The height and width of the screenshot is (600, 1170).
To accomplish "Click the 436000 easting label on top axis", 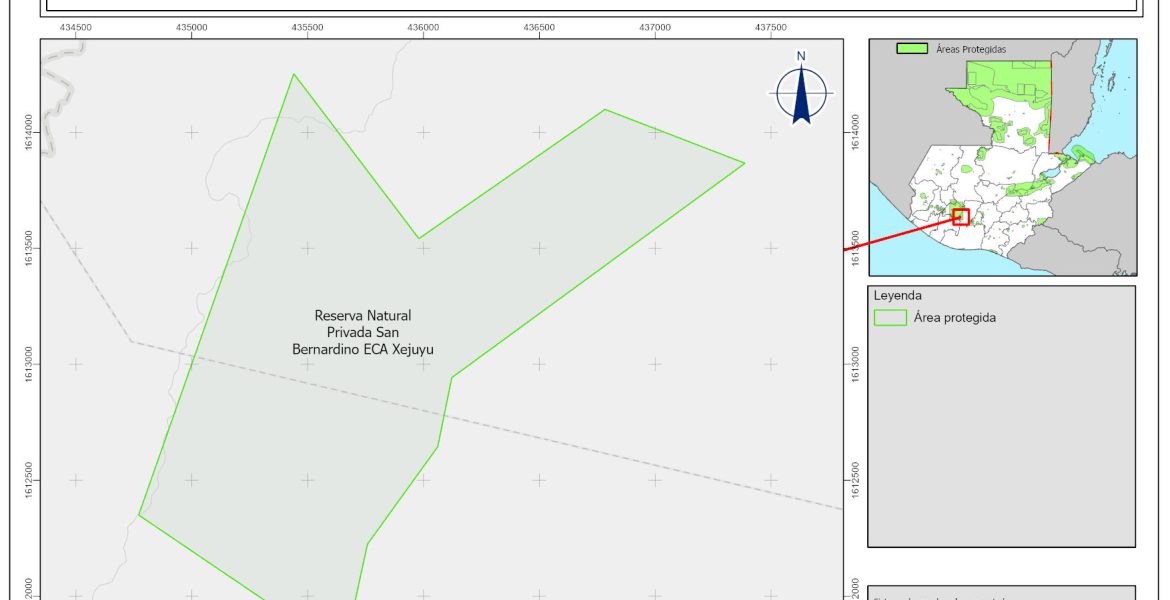I will (423, 28).
